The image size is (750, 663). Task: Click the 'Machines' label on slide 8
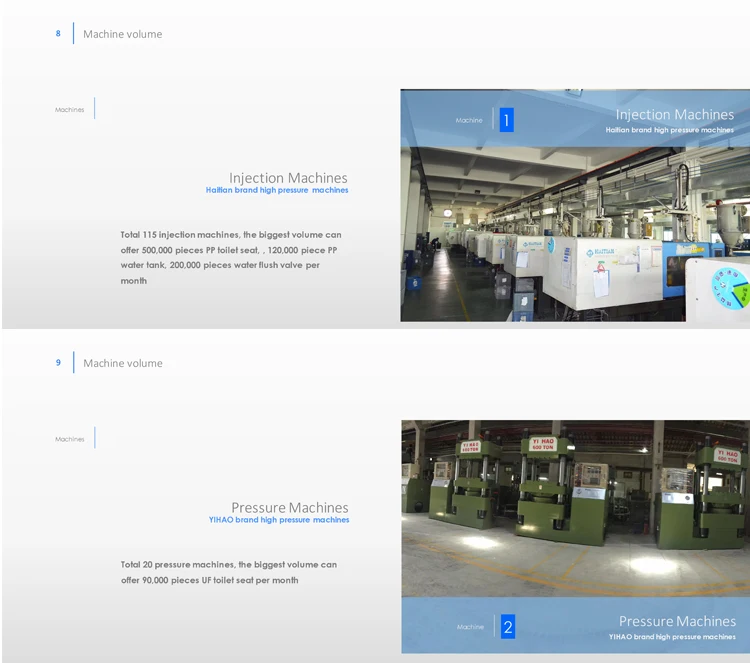tap(70, 110)
